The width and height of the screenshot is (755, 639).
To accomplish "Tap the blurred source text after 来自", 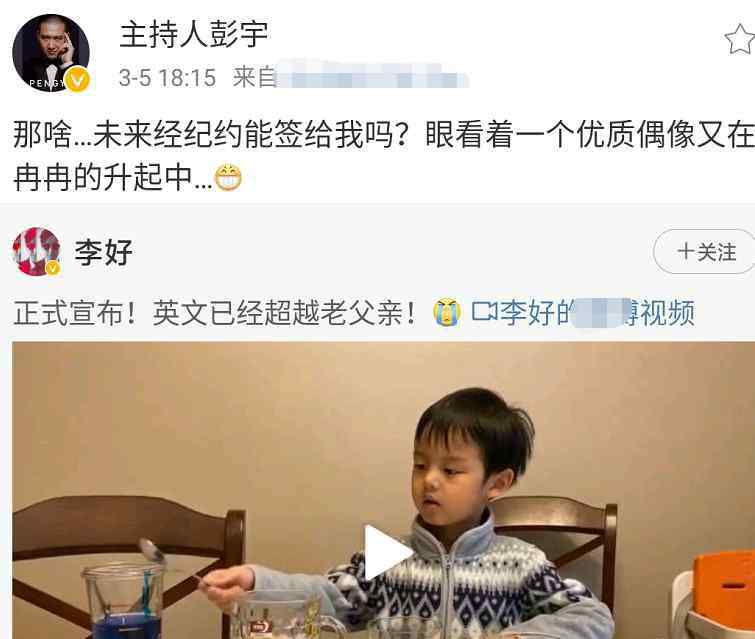I will [372, 76].
